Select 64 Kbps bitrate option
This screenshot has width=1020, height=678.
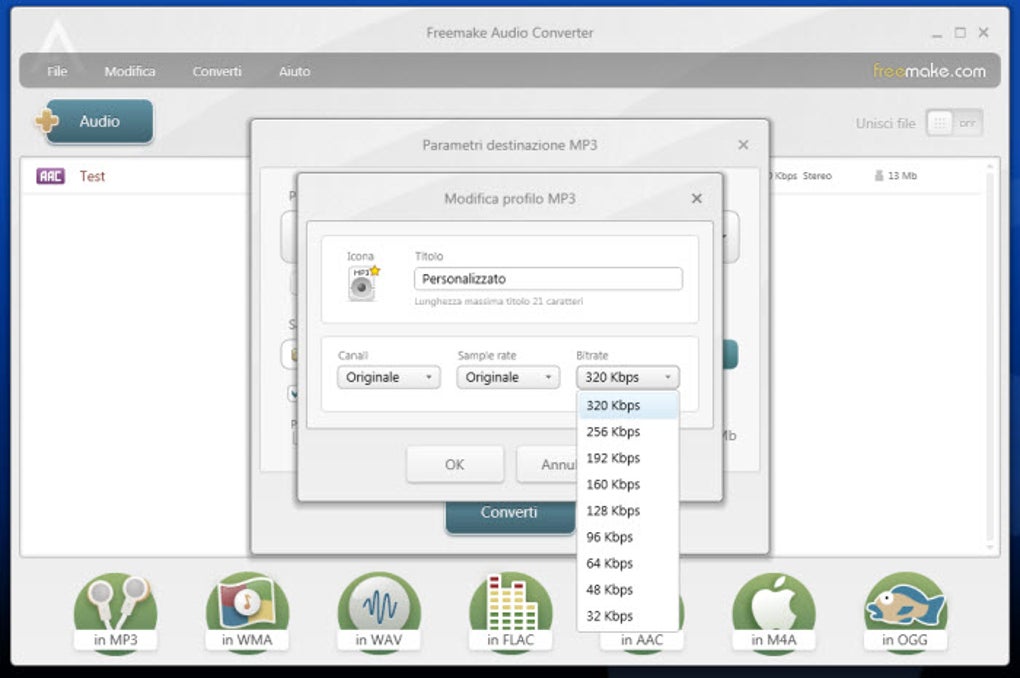pos(628,563)
